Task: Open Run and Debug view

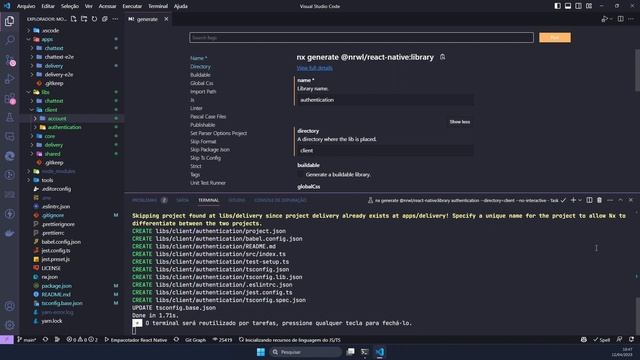Action: (9, 79)
